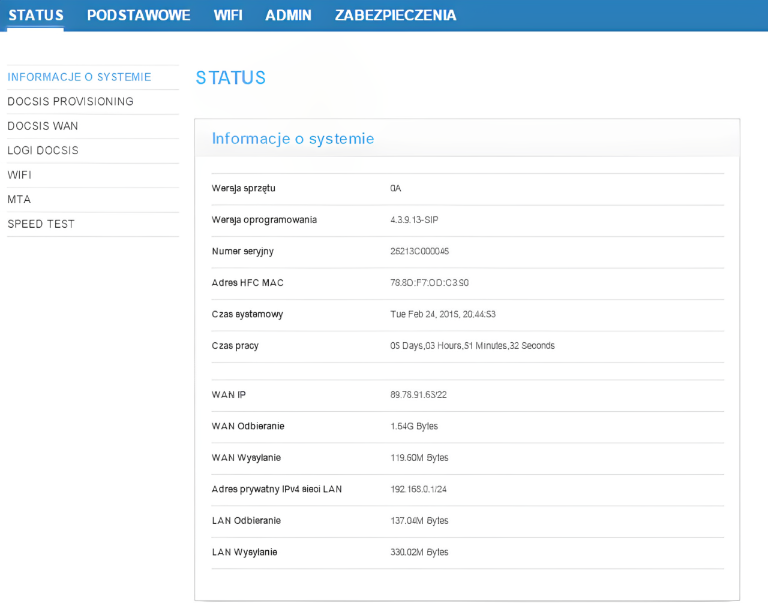Click the software version value 4.3.9.13-SIP
Image resolution: width=768 pixels, height=603 pixels.
(x=414, y=220)
